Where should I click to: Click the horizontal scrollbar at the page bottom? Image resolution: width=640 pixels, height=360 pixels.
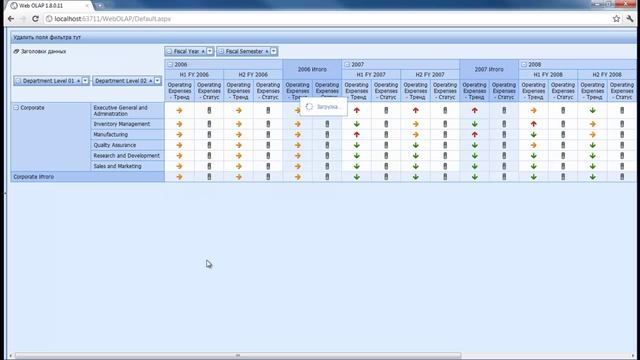[x=238, y=356]
